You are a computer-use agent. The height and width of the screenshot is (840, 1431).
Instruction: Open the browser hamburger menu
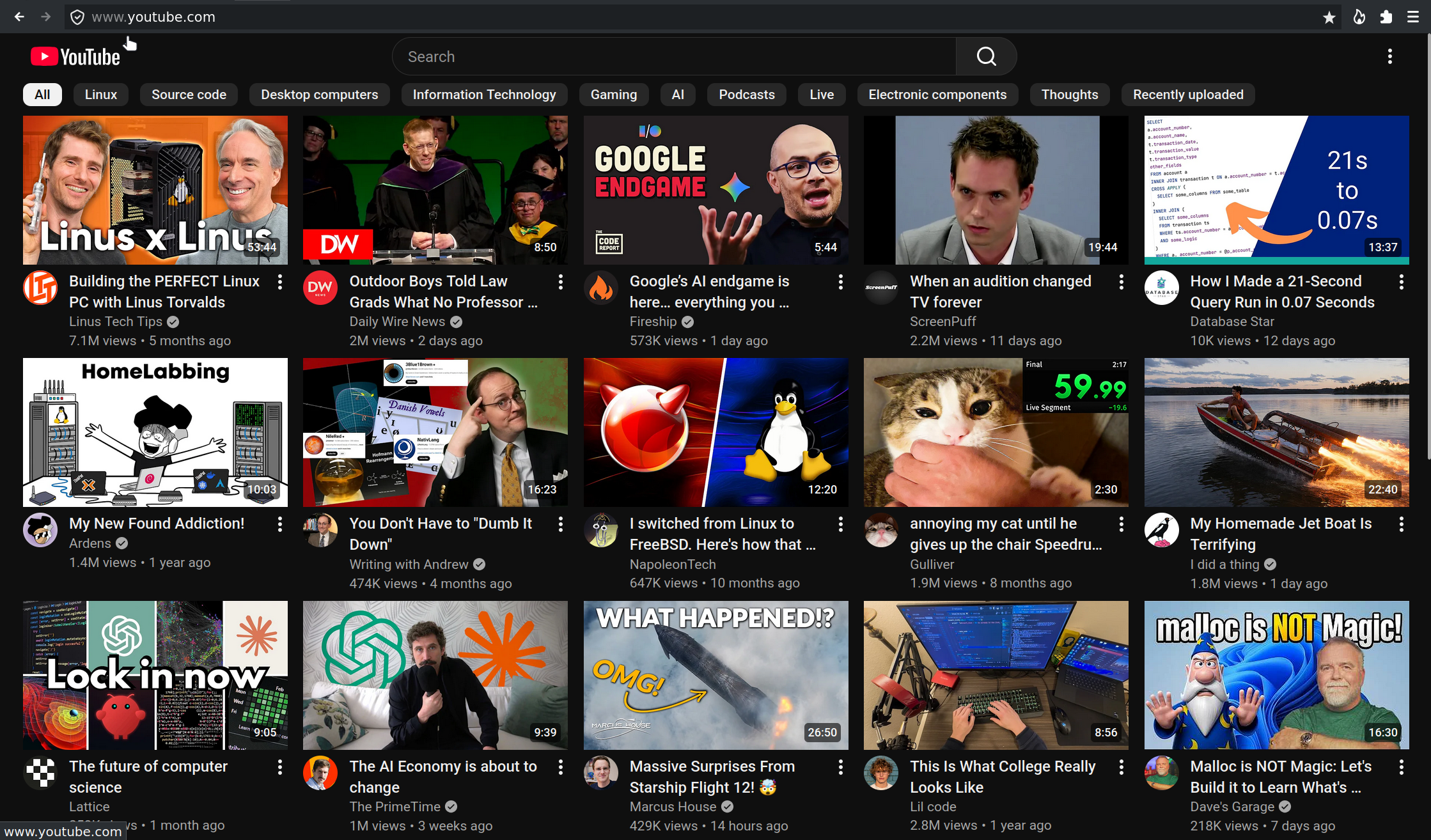1413,17
